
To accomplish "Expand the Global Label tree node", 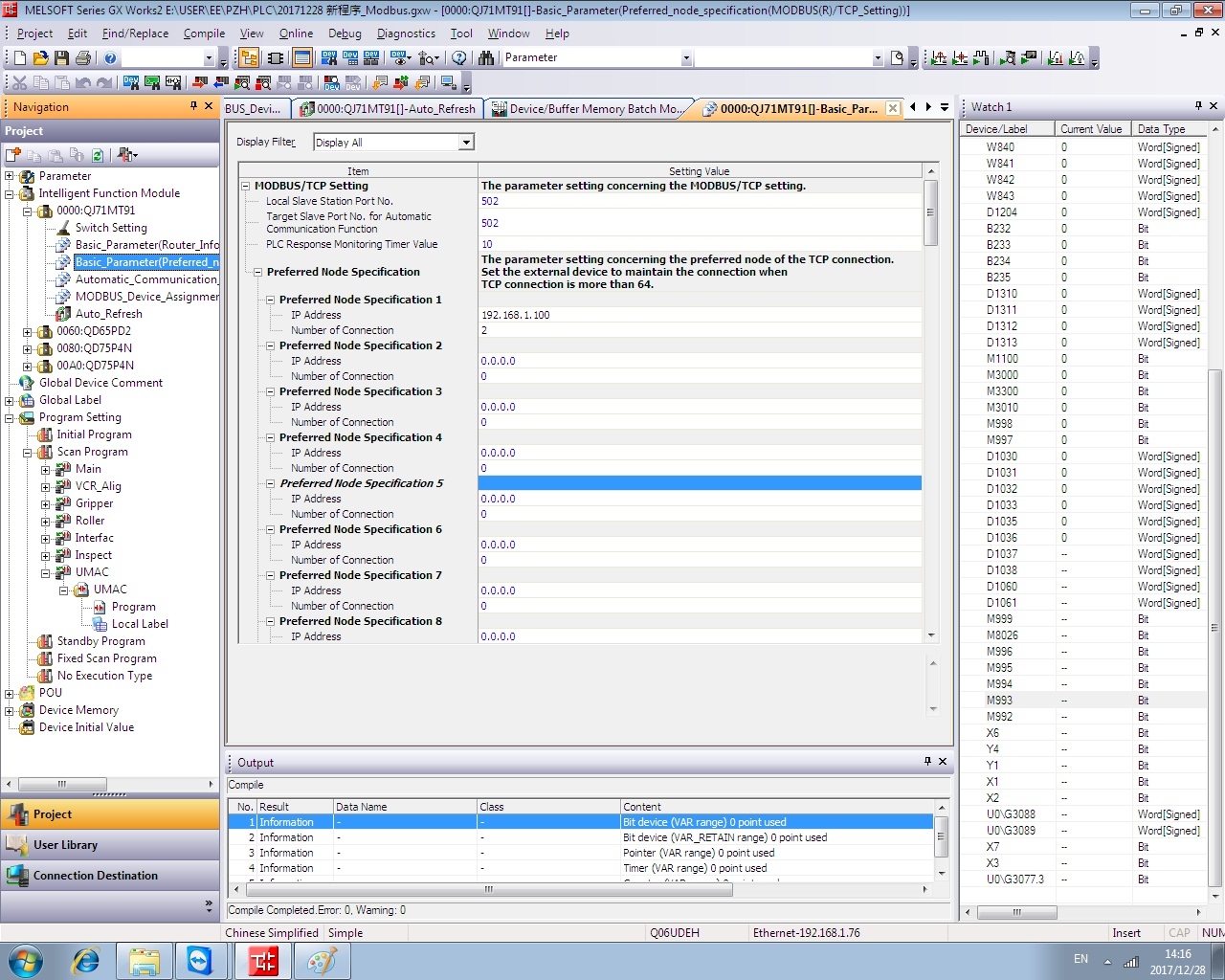I will 10,400.
